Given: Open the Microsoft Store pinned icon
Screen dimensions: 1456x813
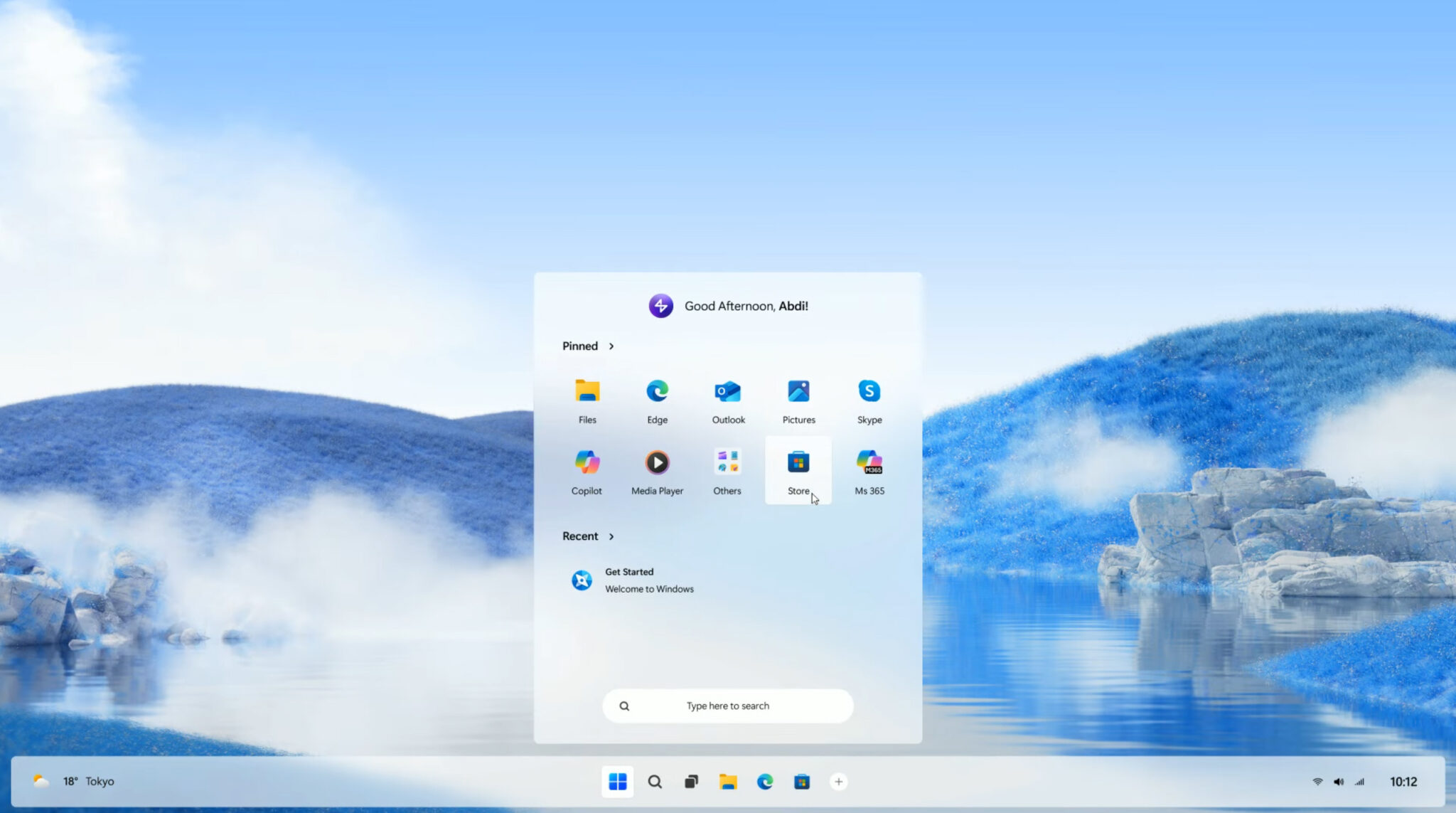Looking at the screenshot, I should point(798,469).
